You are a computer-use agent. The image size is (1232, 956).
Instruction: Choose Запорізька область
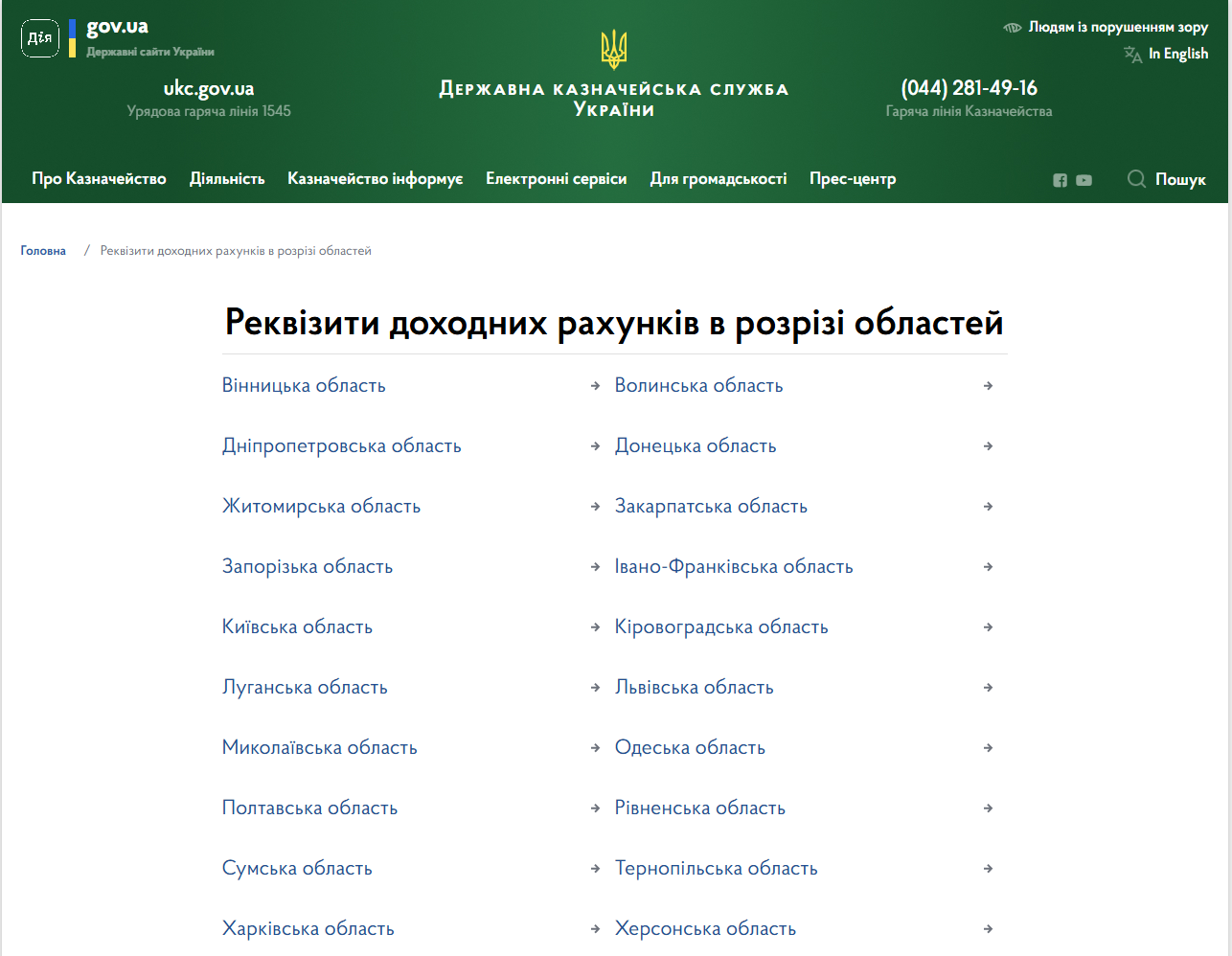pyautogui.click(x=308, y=566)
